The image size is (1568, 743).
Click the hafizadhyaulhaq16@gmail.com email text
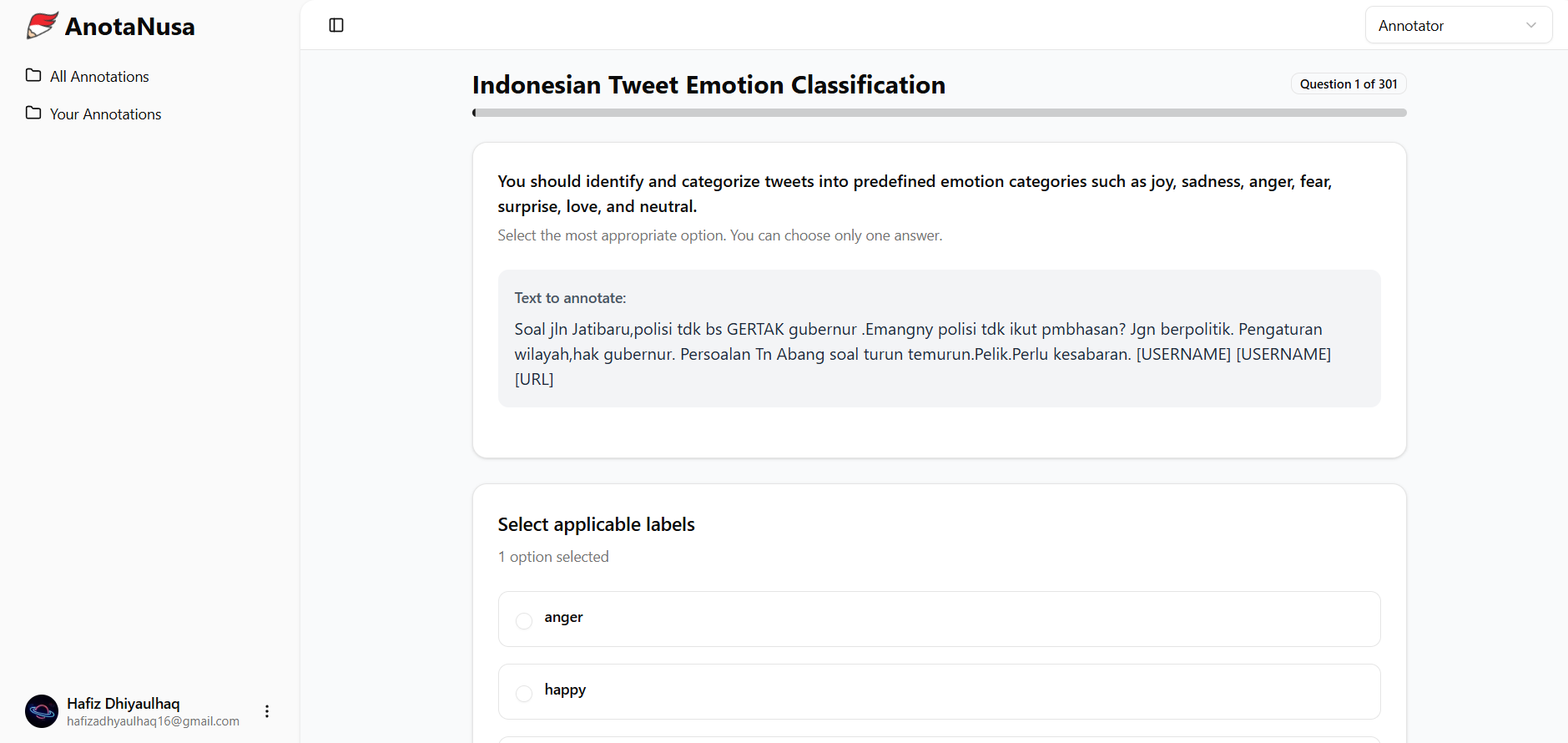pos(154,721)
